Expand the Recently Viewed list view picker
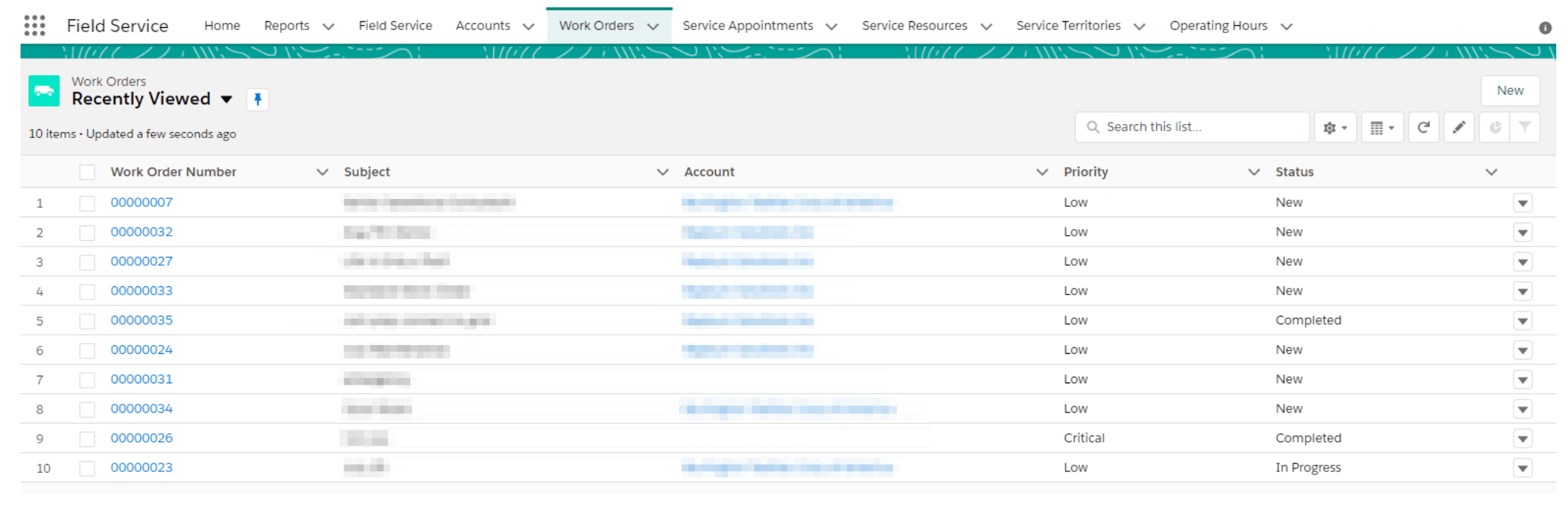Viewport: 1568px width, 511px height. click(227, 99)
